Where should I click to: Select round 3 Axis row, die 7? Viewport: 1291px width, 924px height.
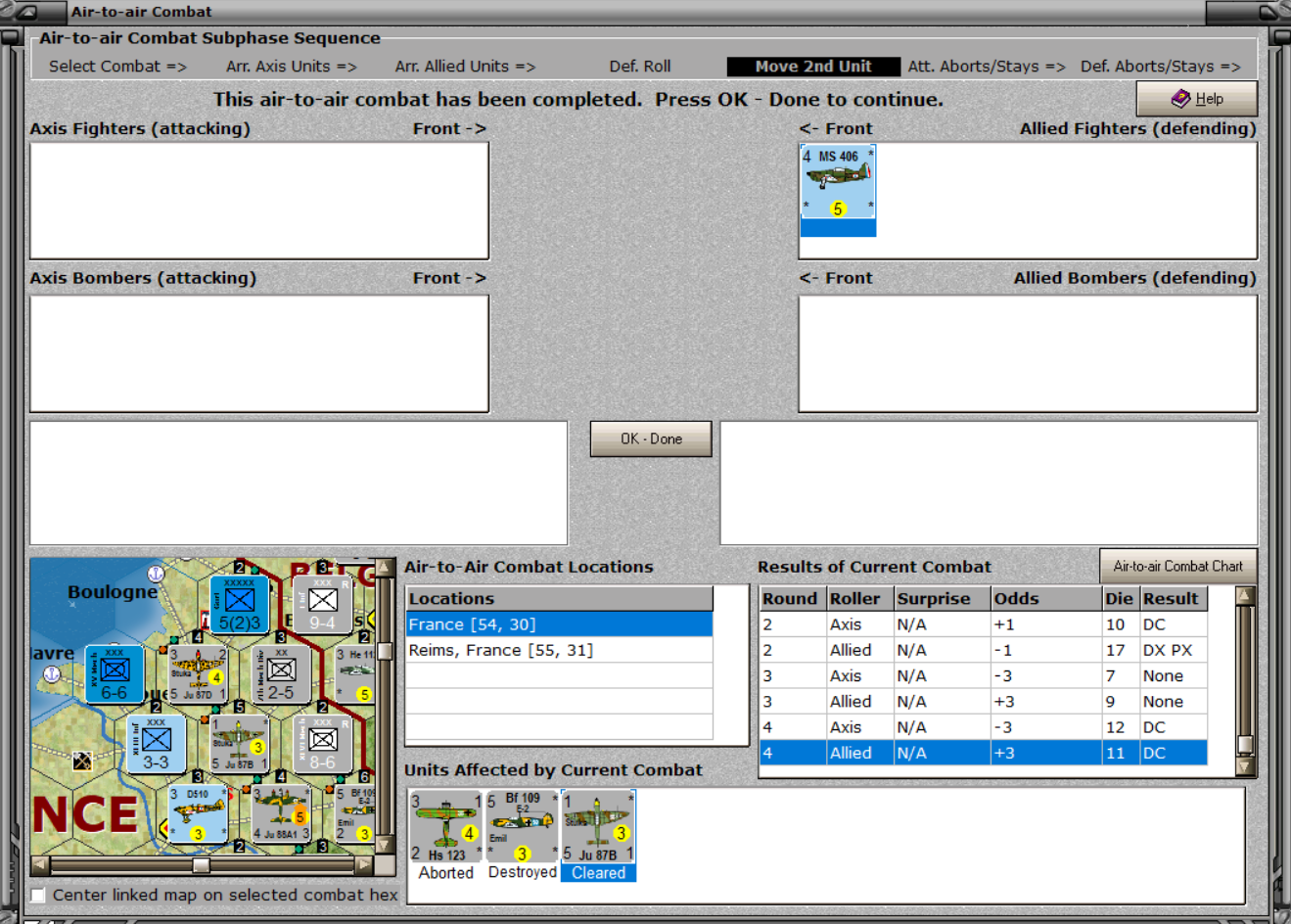click(983, 675)
